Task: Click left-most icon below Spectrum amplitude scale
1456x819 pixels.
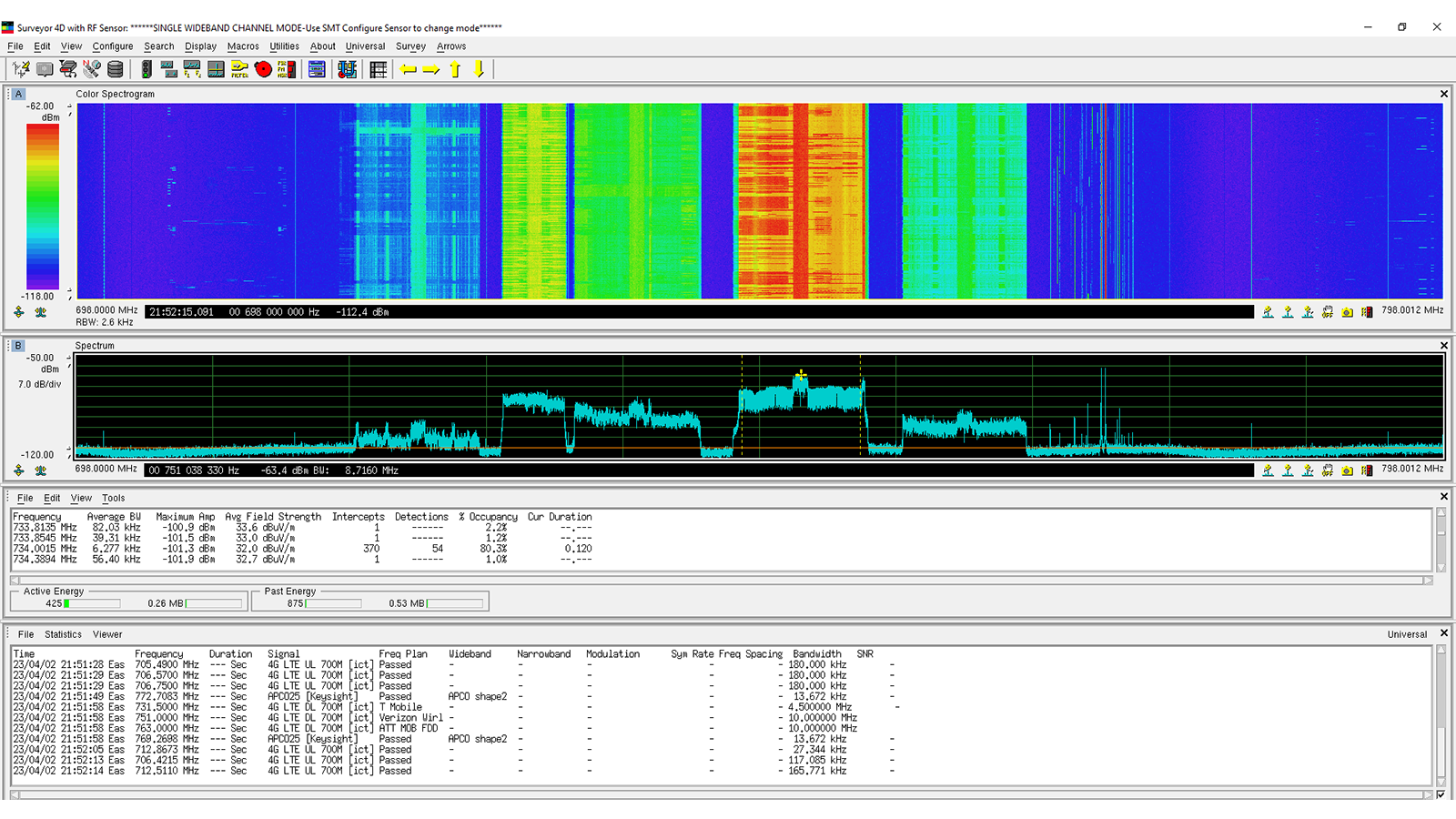Action: 19,470
